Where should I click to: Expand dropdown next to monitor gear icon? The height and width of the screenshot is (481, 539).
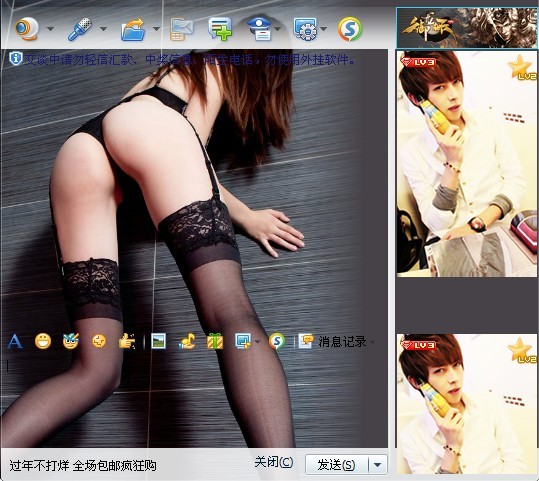pos(323,29)
